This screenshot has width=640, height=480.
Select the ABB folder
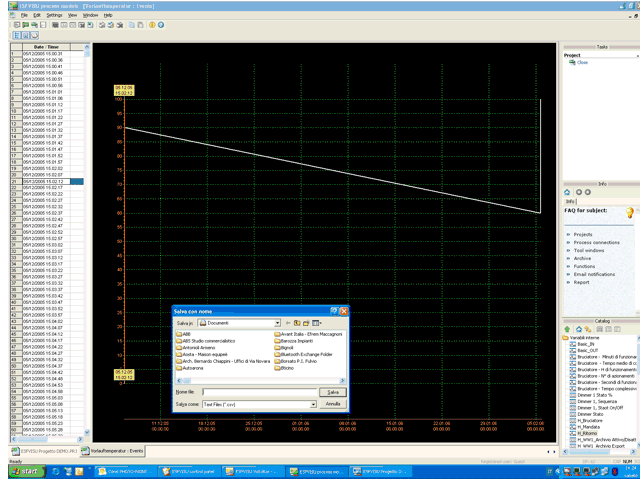click(183, 334)
